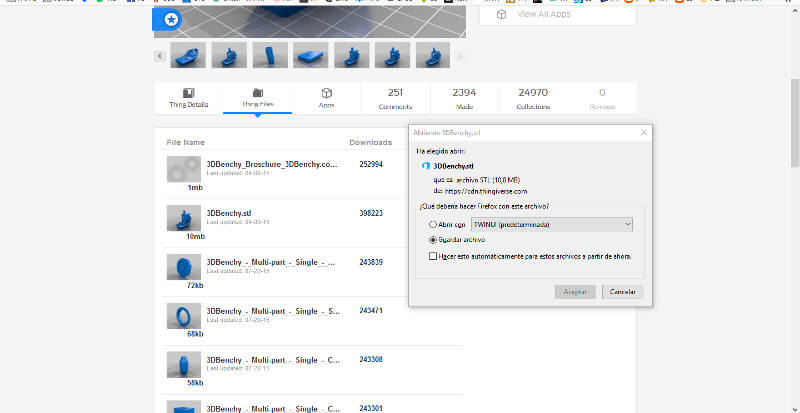The image size is (800, 413).
Task: Click the 1mb file size label
Action: tap(195, 188)
